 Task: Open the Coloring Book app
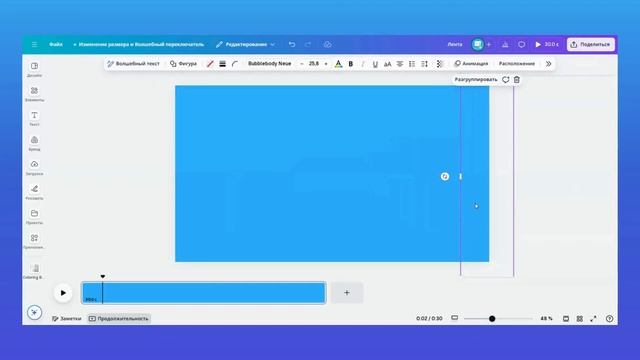pyautogui.click(x=34, y=271)
